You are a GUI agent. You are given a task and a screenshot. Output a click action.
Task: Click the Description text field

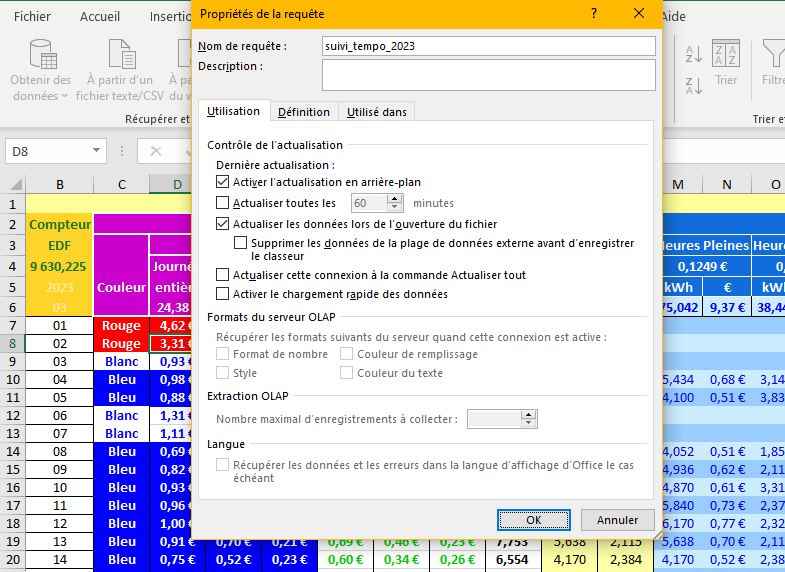[488, 75]
